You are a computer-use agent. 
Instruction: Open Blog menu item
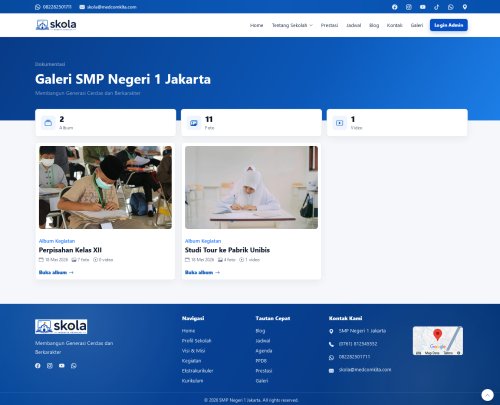374,25
